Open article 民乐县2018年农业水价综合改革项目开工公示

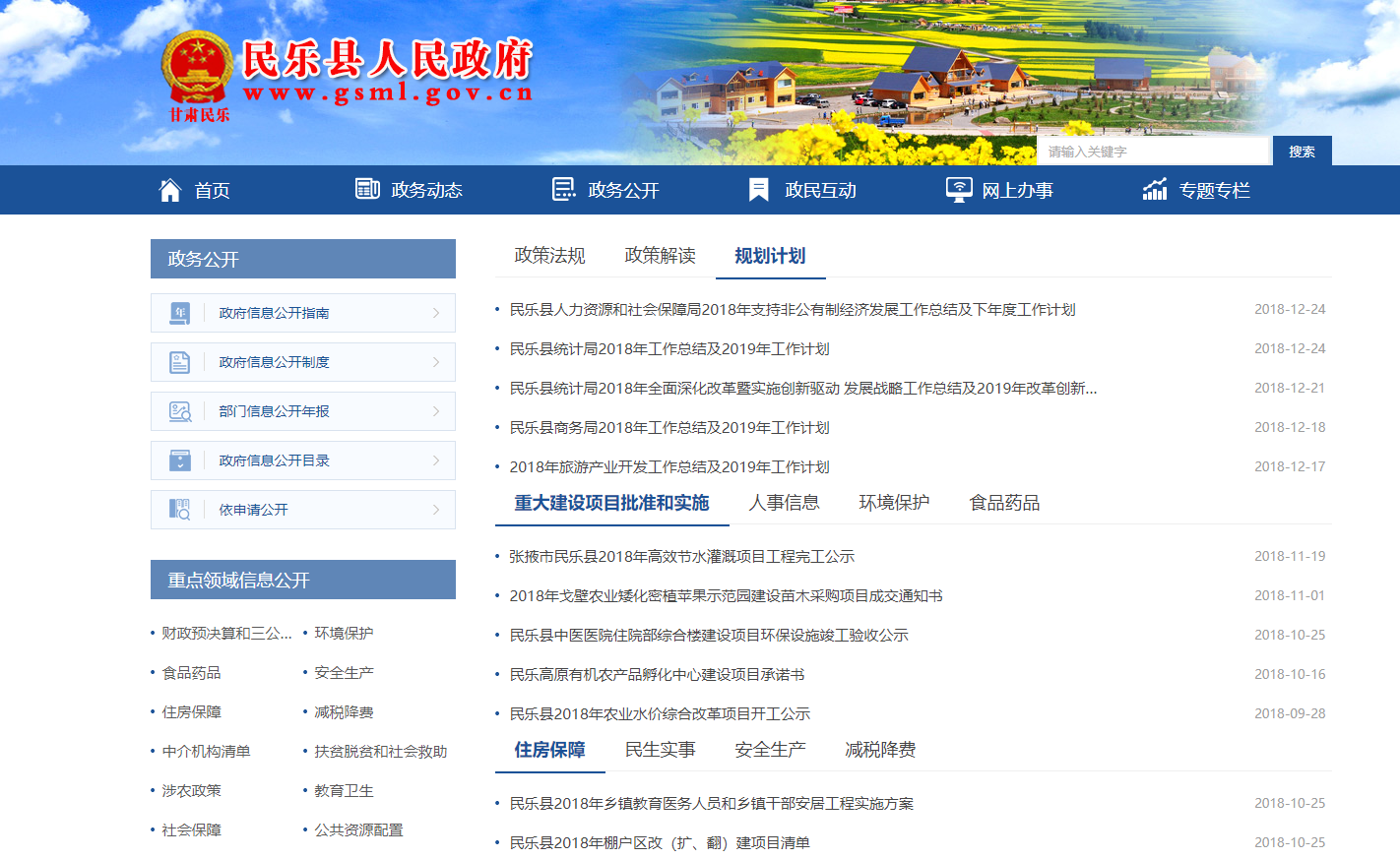pyautogui.click(x=660, y=713)
